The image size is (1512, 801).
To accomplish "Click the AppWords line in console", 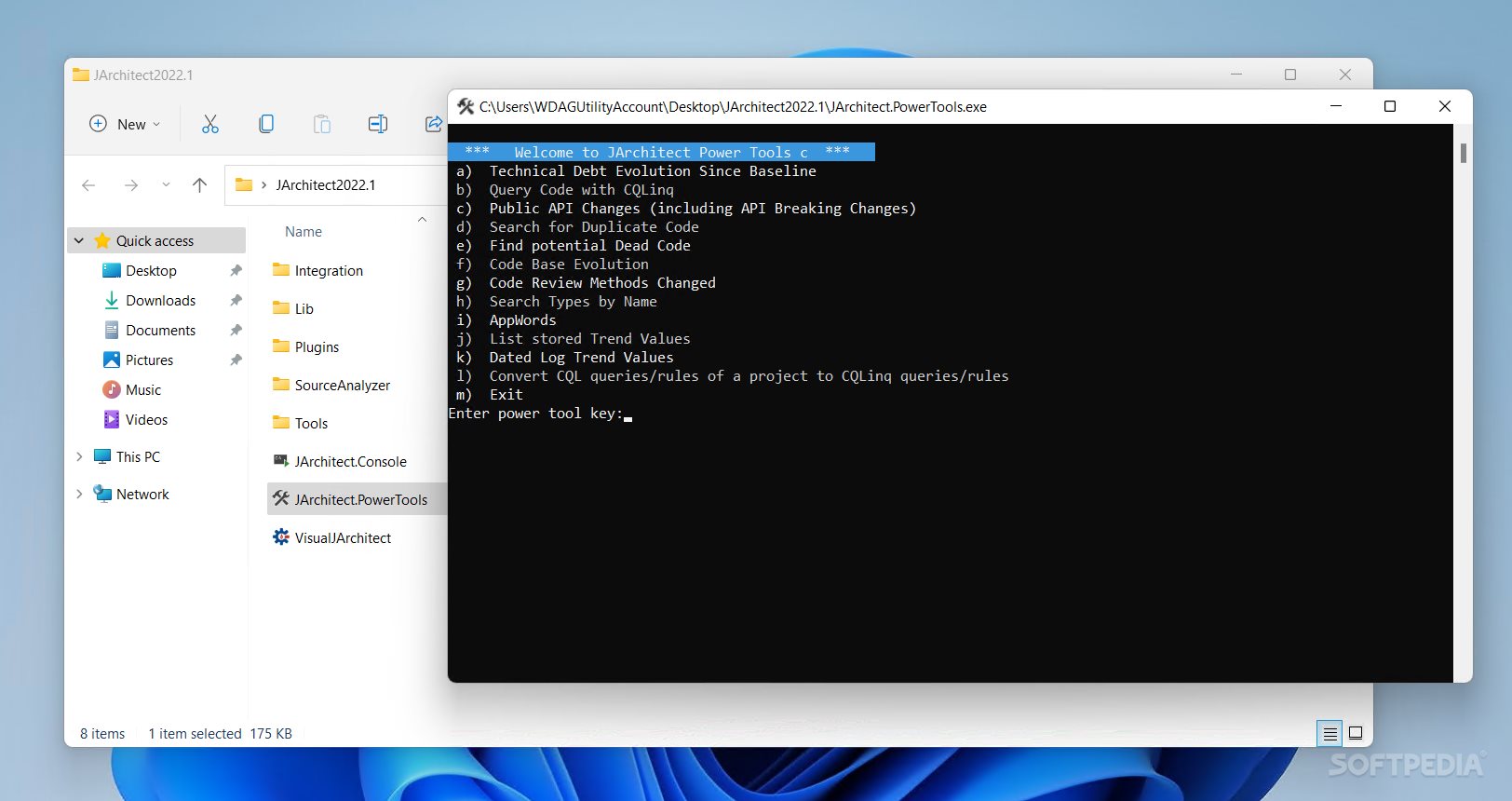I will (x=506, y=320).
